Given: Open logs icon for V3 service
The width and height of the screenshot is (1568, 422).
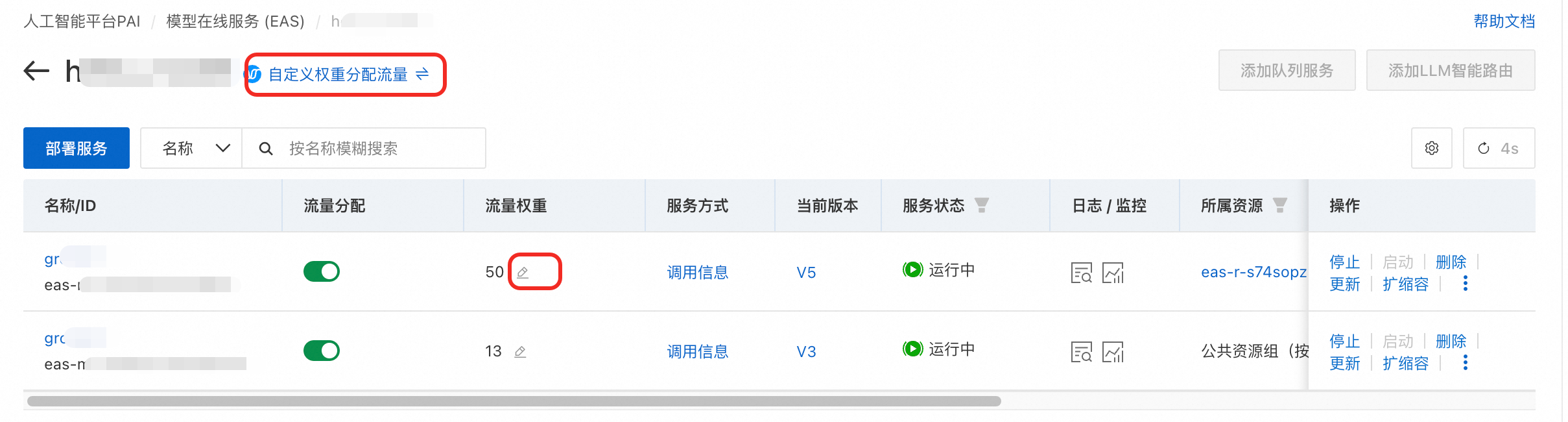Looking at the screenshot, I should click(x=1081, y=352).
